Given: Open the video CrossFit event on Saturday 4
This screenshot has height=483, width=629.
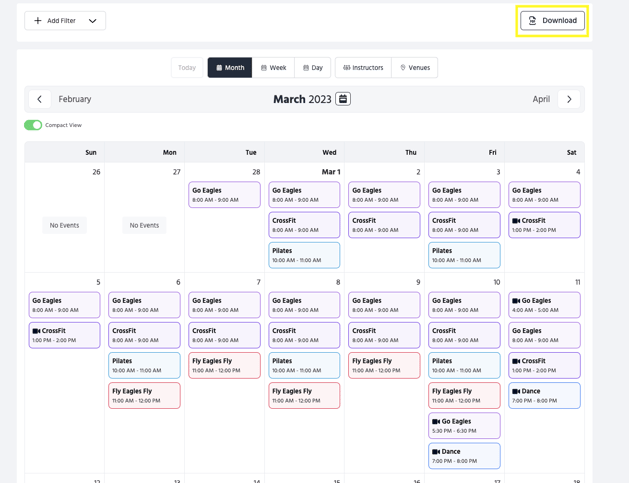Looking at the screenshot, I should tap(544, 225).
